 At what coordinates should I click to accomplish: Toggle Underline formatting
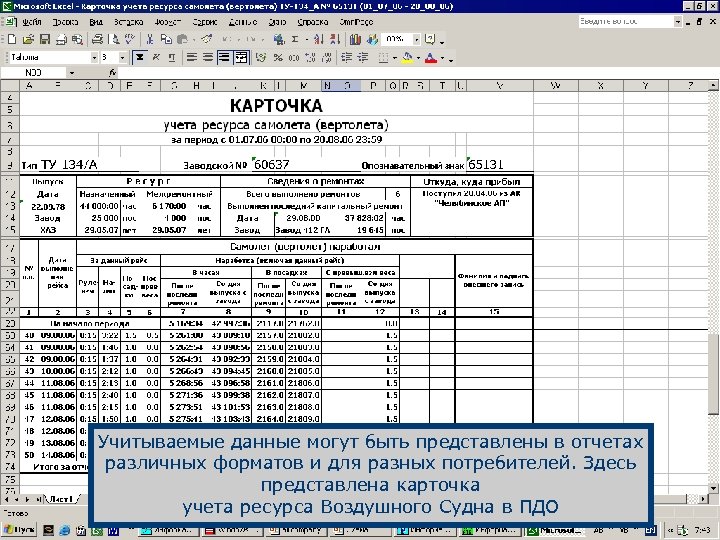click(172, 58)
